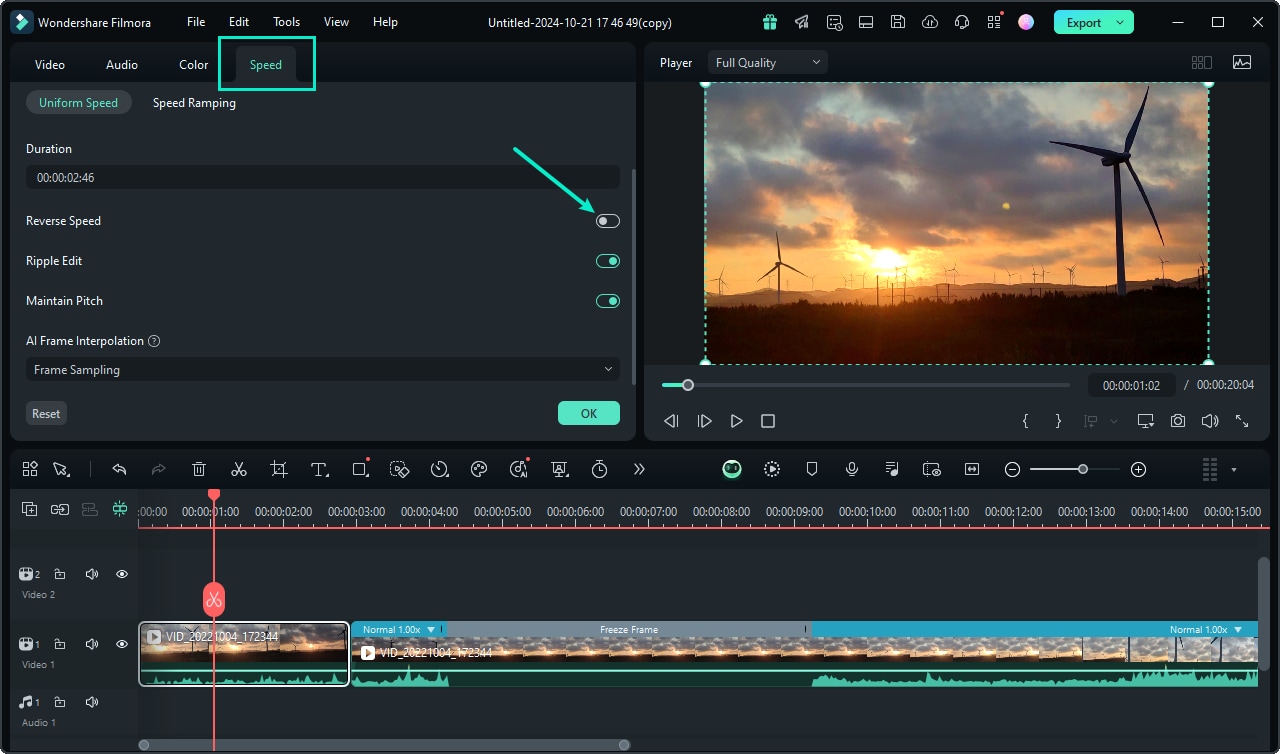Click the trash delete icon

coord(199,469)
